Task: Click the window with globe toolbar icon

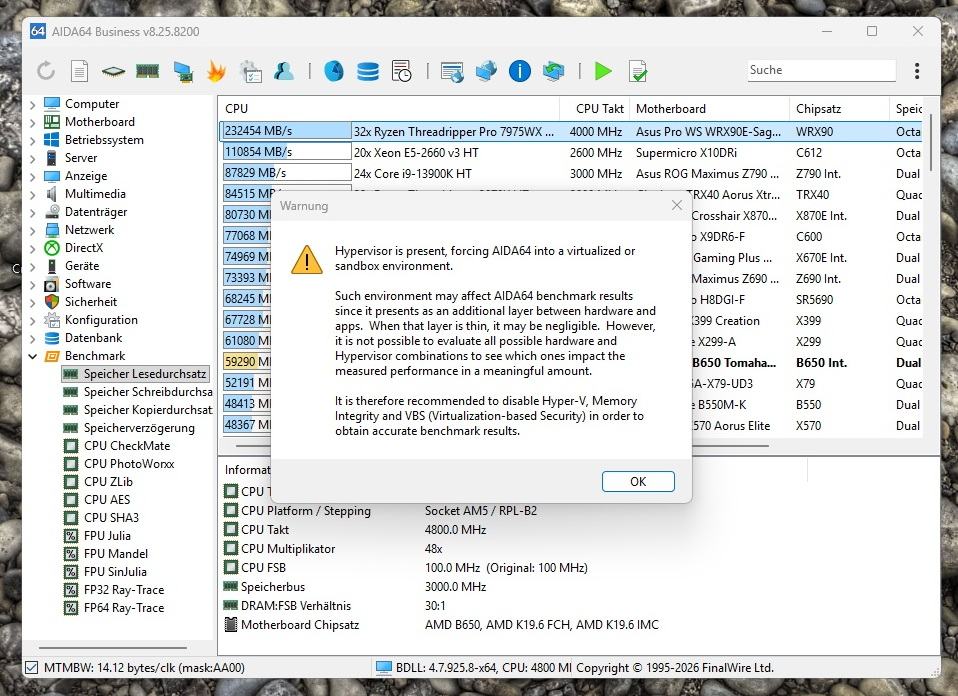Action: [x=452, y=71]
